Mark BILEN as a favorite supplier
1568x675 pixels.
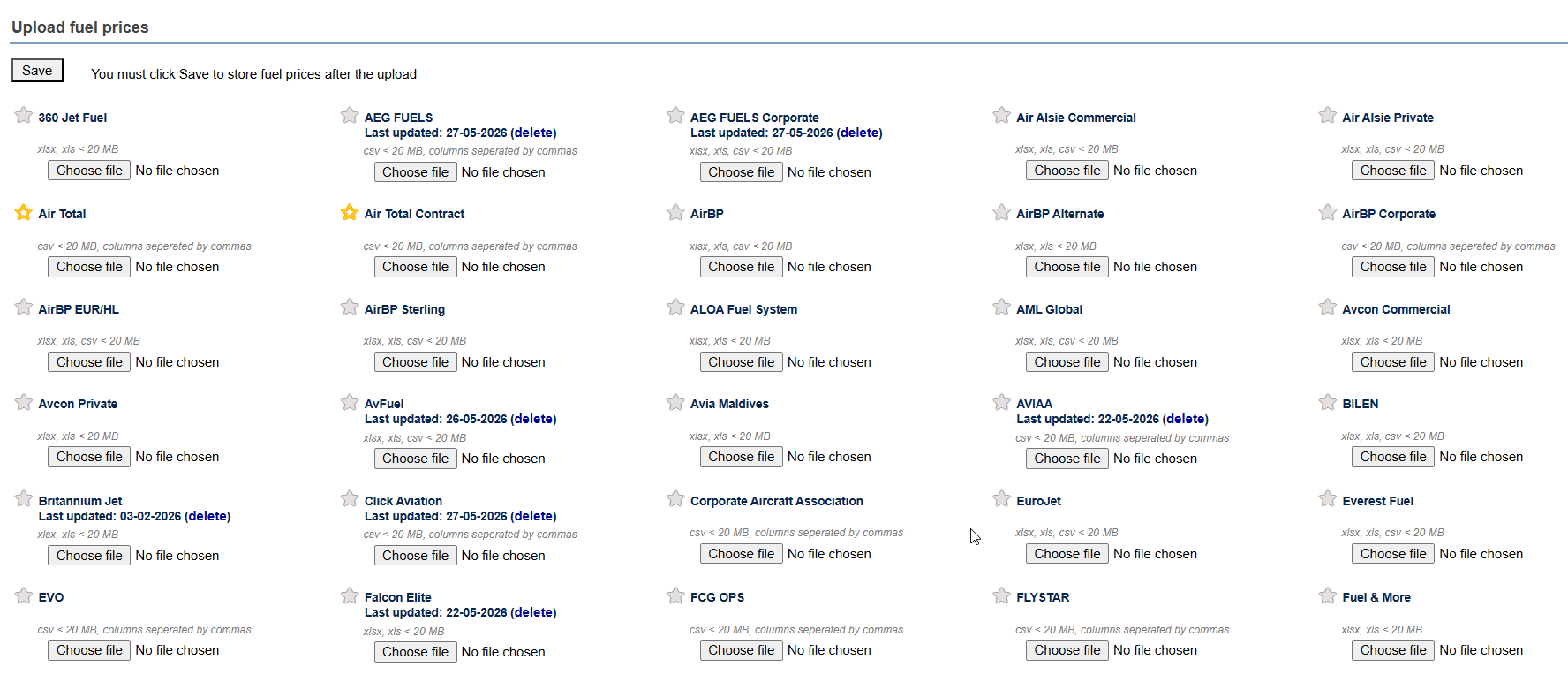pyautogui.click(x=1327, y=402)
